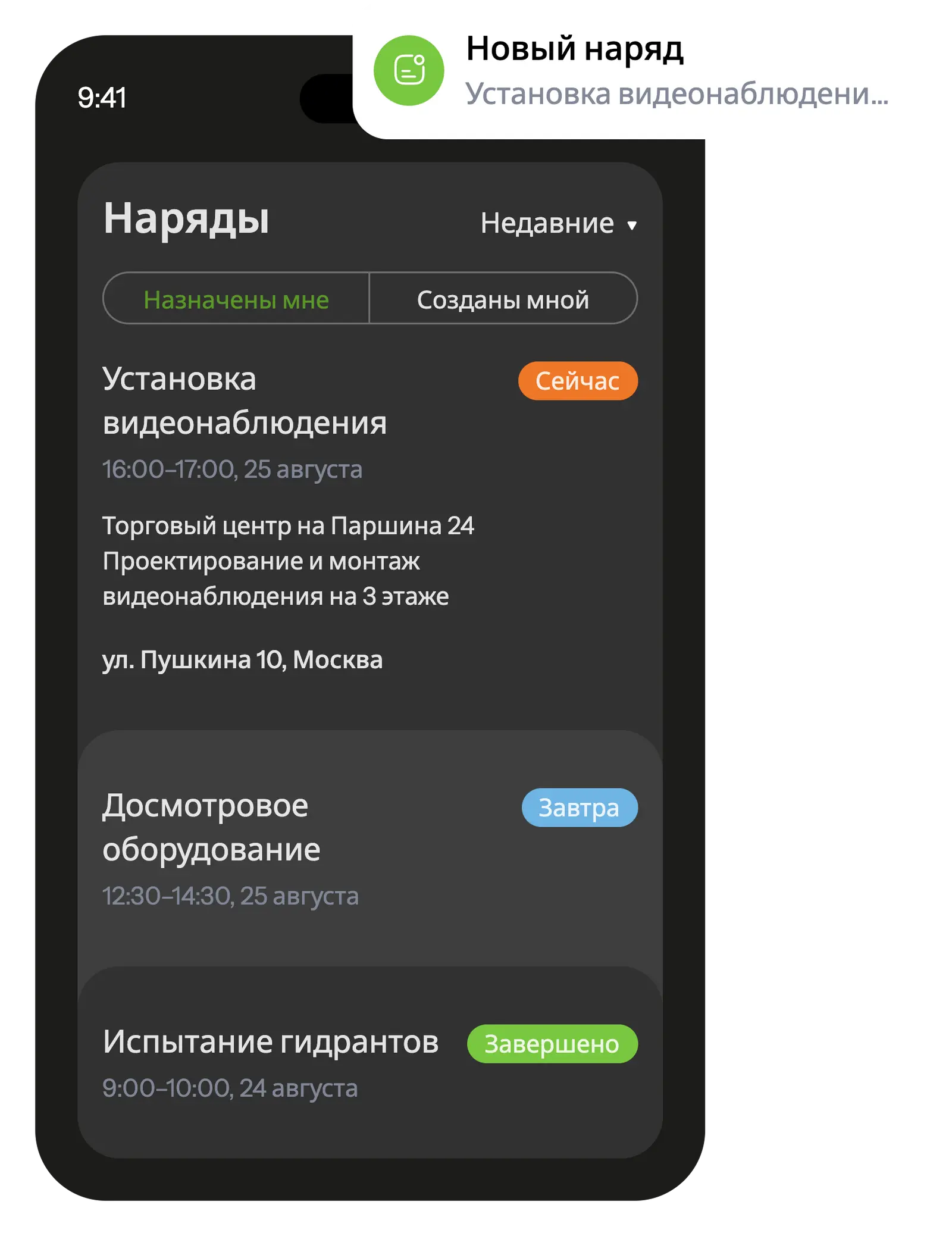The height and width of the screenshot is (1236, 952).
Task: Tap the green new work order notification icon
Action: pyautogui.click(x=409, y=71)
